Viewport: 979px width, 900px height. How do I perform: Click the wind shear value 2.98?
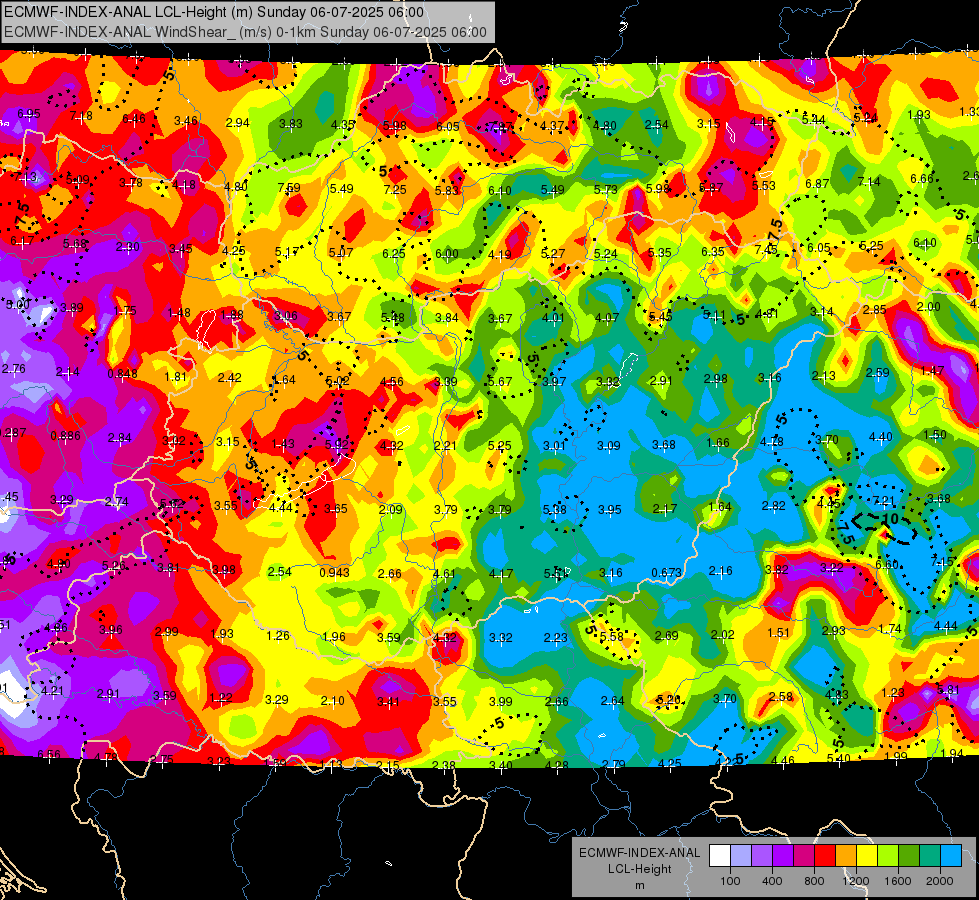pos(716,378)
